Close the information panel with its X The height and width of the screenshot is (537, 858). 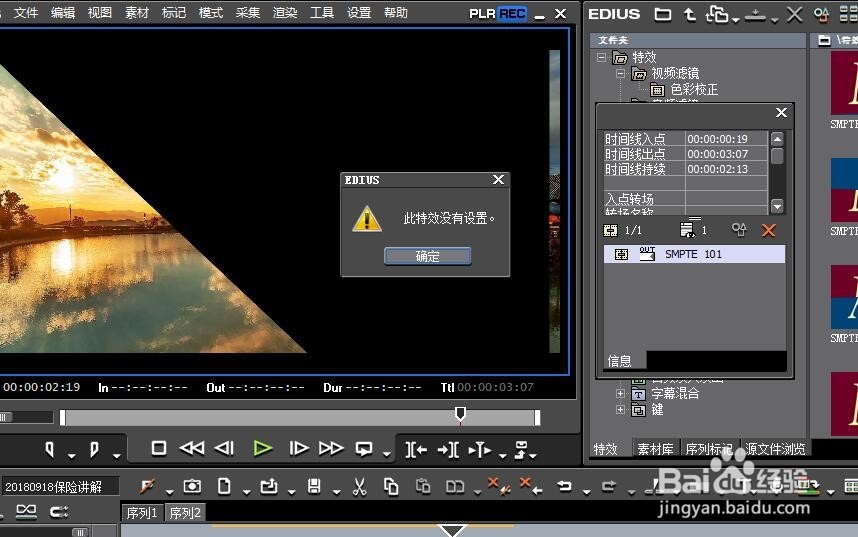tap(781, 112)
